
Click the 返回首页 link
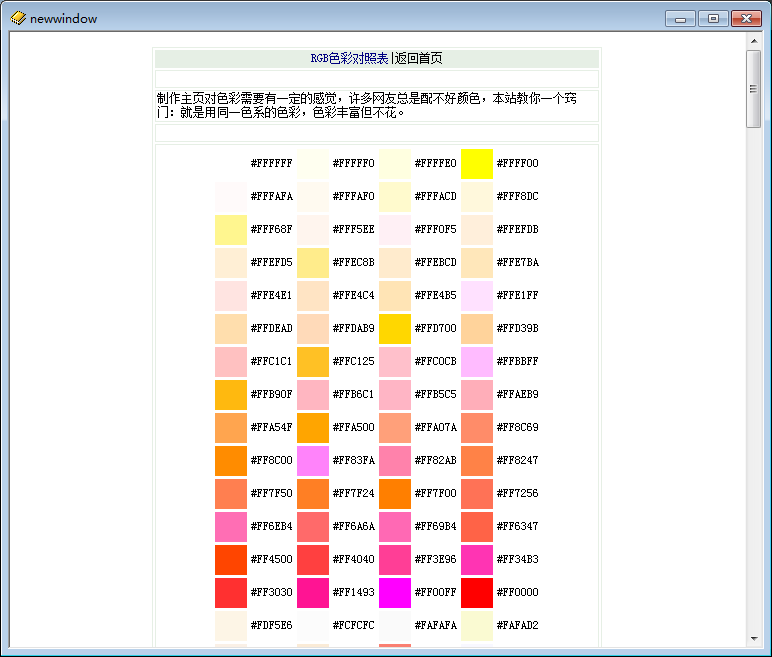point(419,59)
